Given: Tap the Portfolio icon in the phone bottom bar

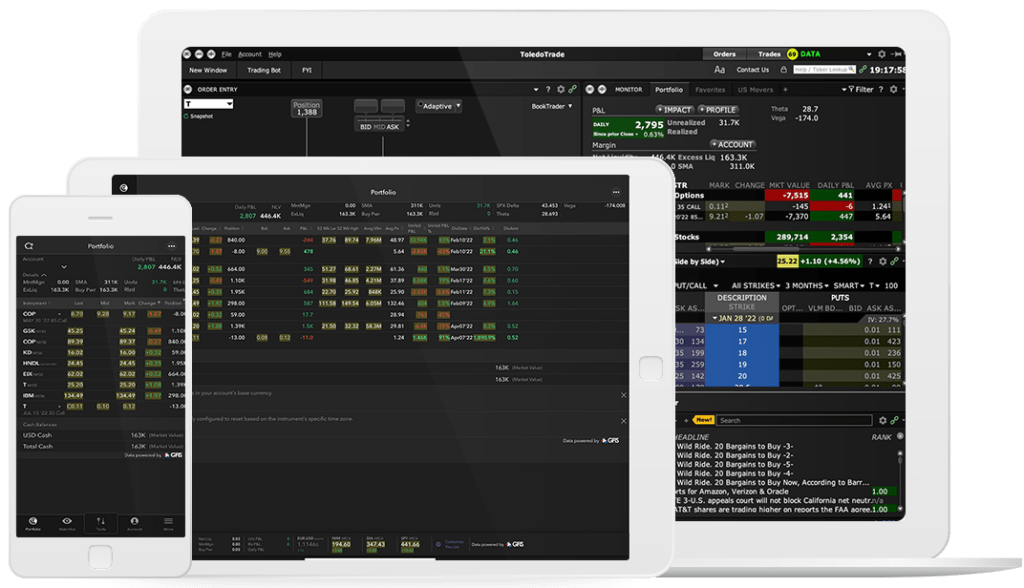Looking at the screenshot, I should (x=33, y=521).
